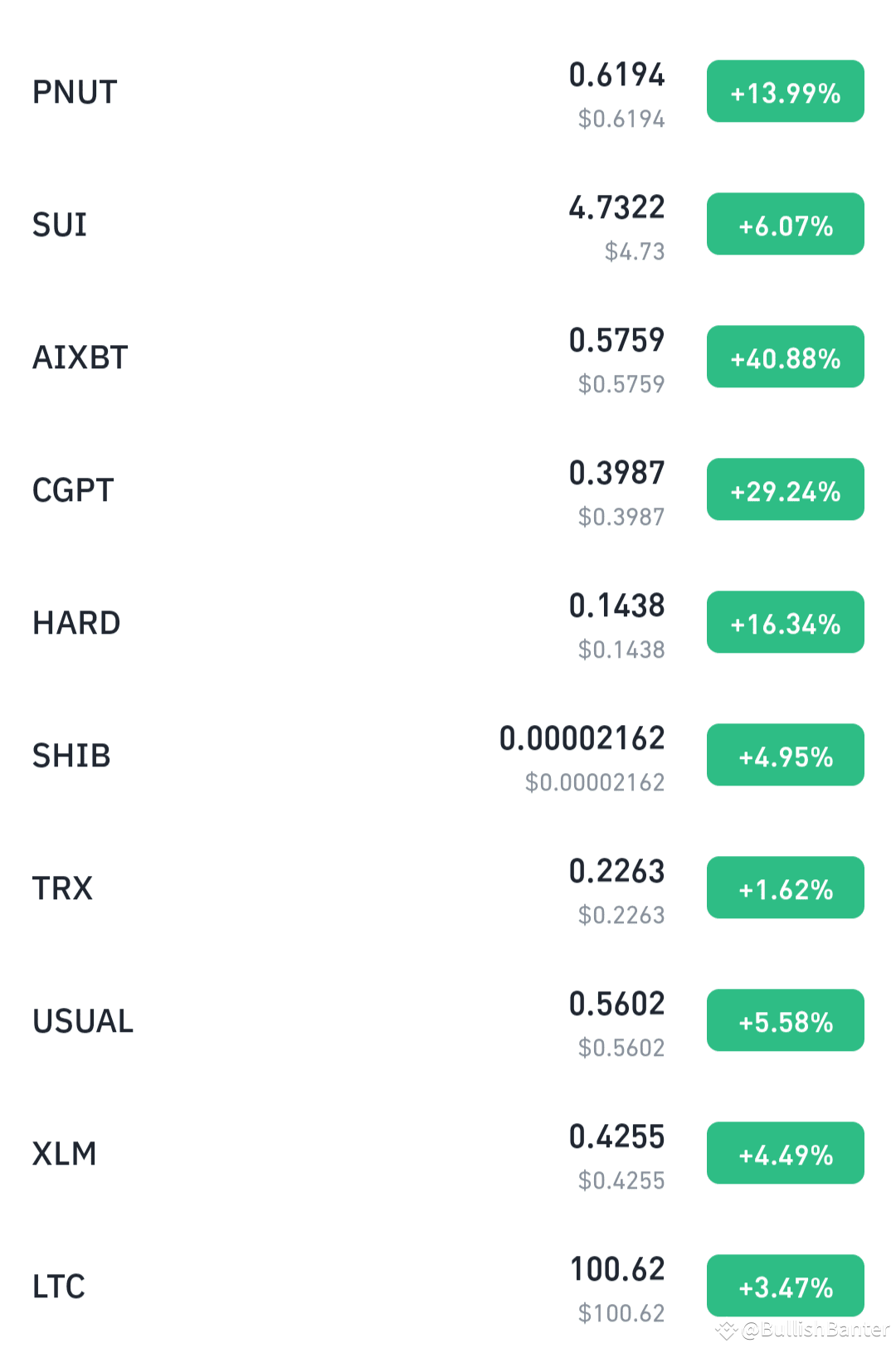
Task: Select the AIXBT coin name
Action: point(80,358)
